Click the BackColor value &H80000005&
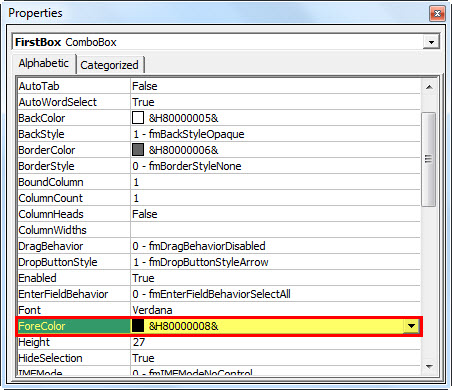The width and height of the screenshot is (452, 390). click(x=183, y=118)
